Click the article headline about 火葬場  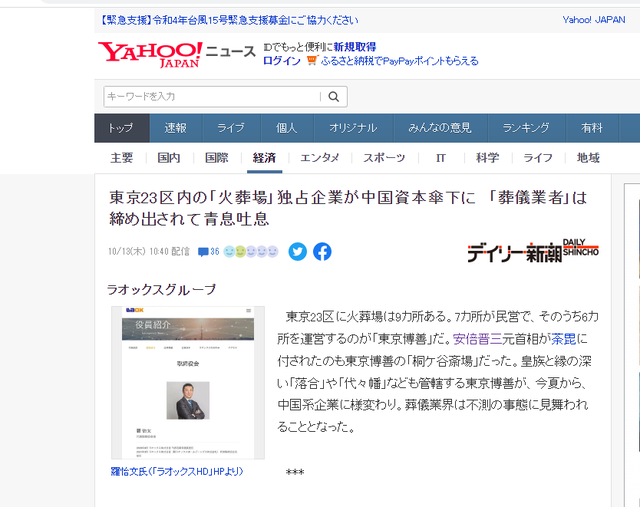(x=348, y=209)
